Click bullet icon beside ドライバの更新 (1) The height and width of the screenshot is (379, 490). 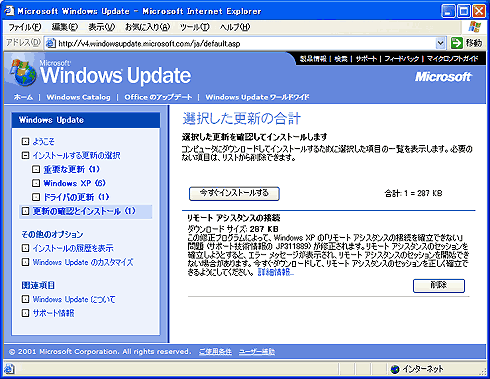coord(36,197)
